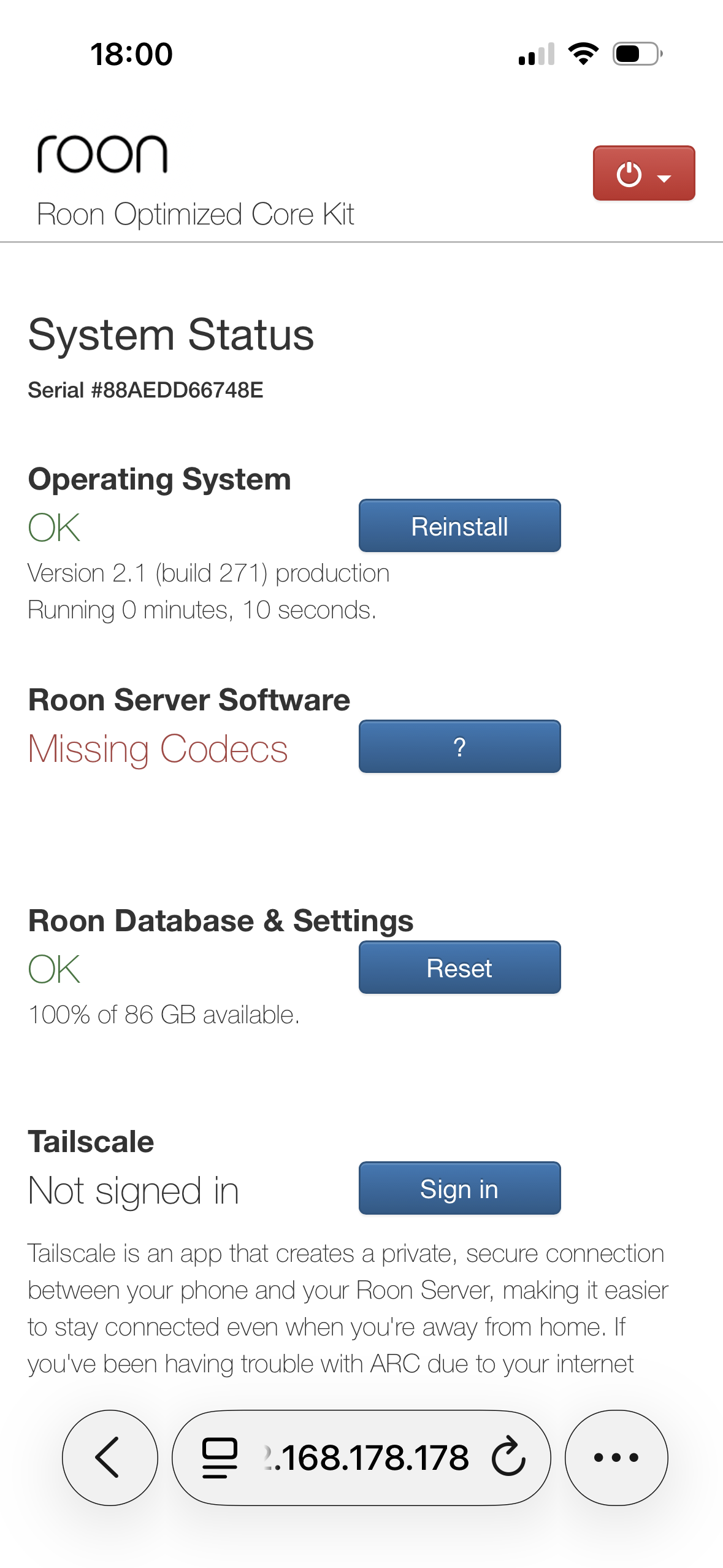Viewport: 723px width, 1568px height.
Task: Tap the System Status heading
Action: (171, 335)
